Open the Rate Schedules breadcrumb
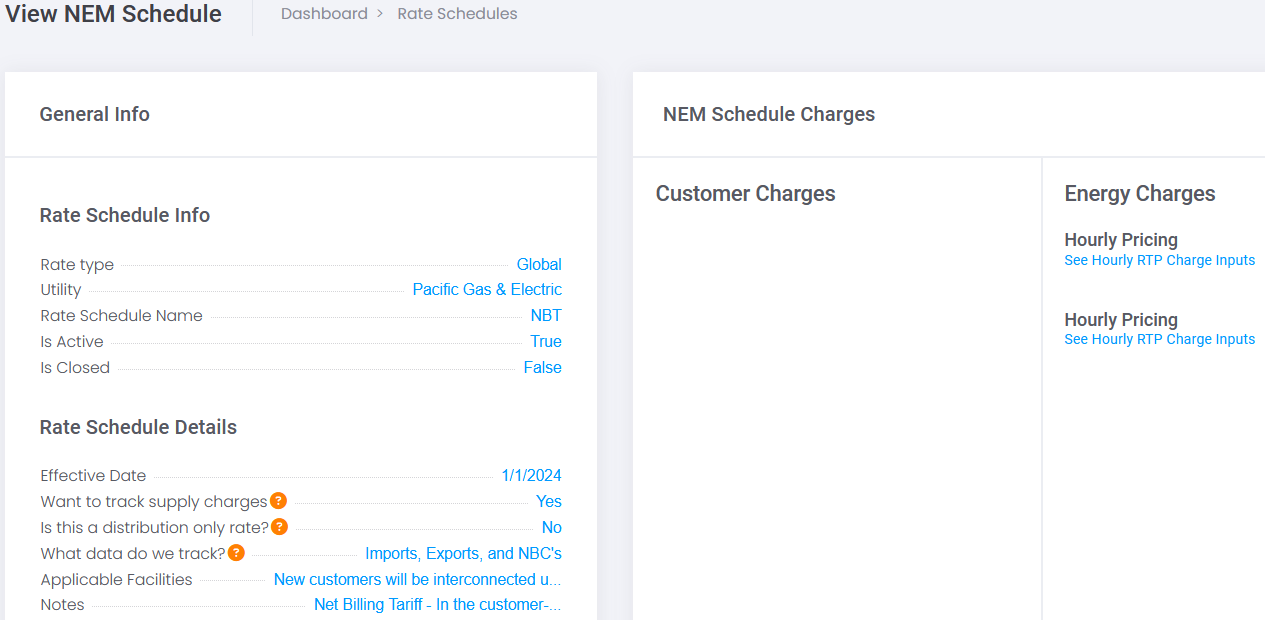The width and height of the screenshot is (1265, 620). point(457,13)
